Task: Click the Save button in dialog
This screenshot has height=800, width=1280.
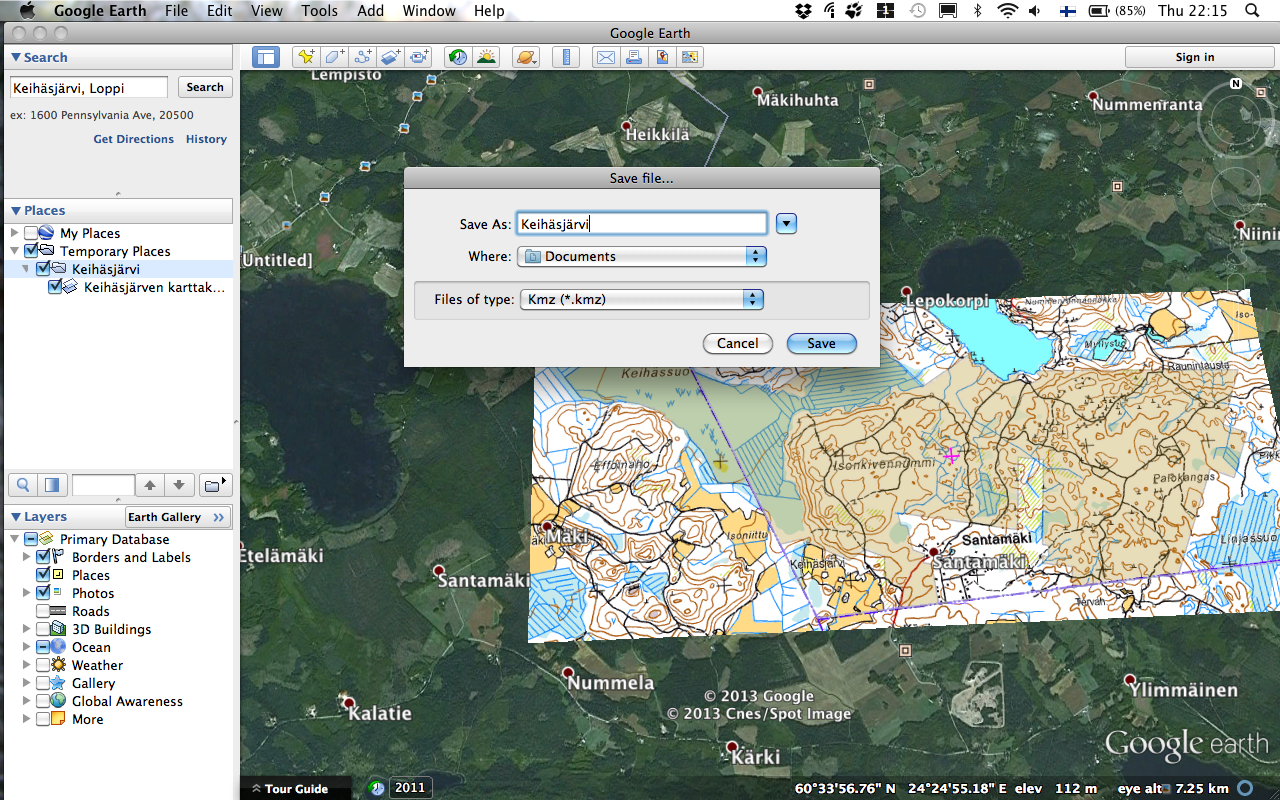Action: coord(821,343)
